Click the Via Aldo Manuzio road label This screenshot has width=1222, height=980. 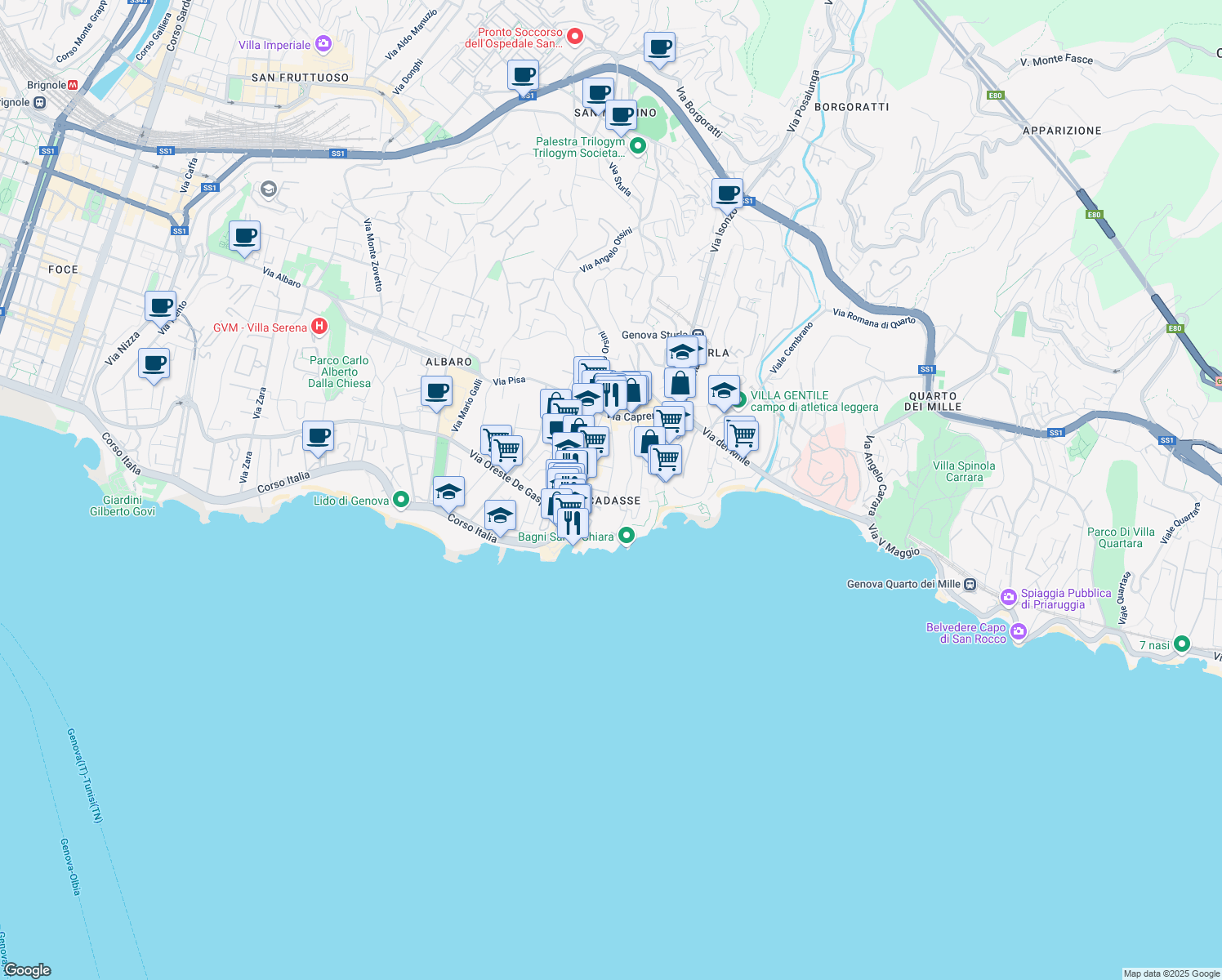pos(411,34)
